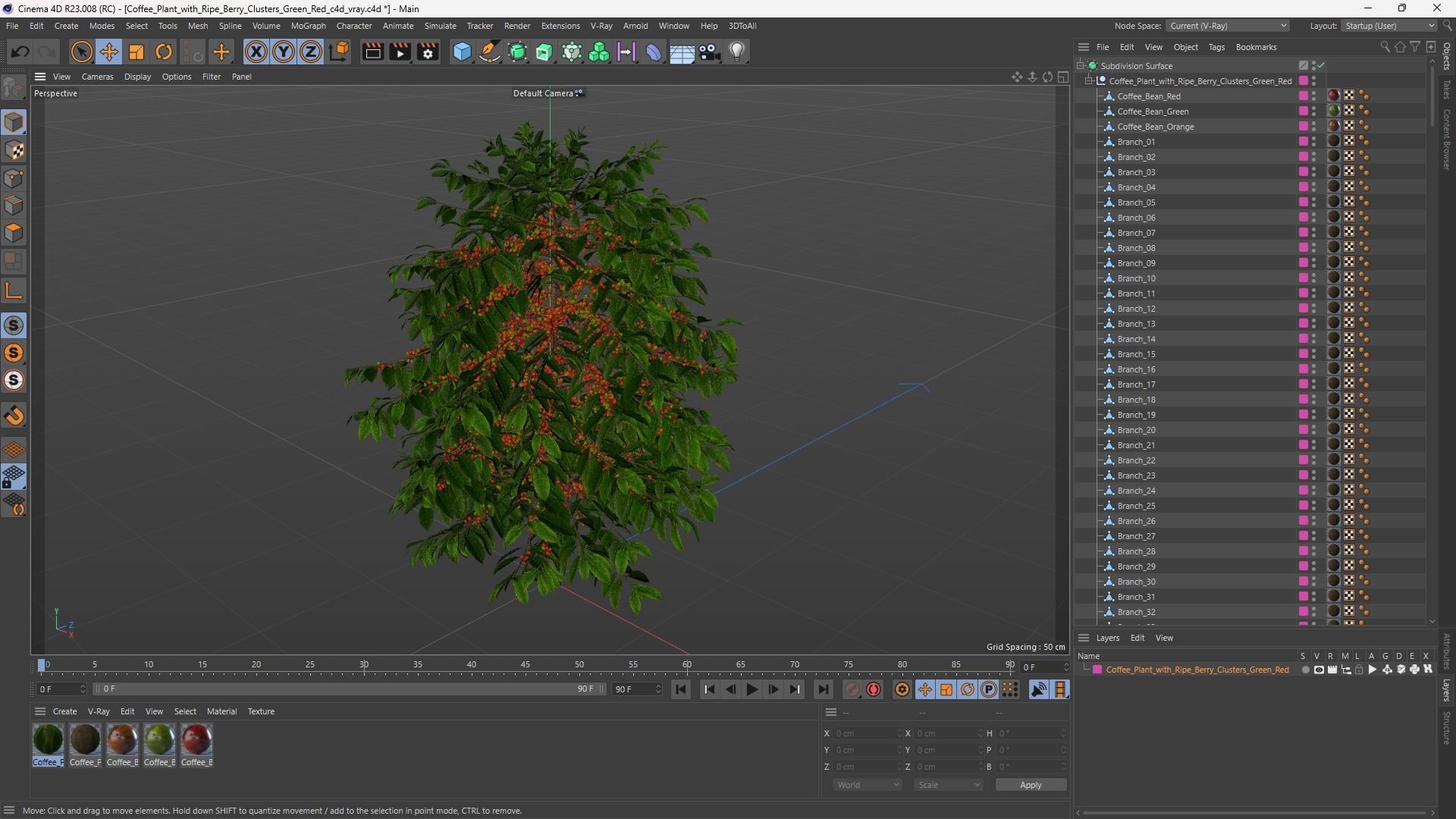Viewport: 1456px width, 819px height.
Task: Open the Node Space dropdown
Action: 1228,26
